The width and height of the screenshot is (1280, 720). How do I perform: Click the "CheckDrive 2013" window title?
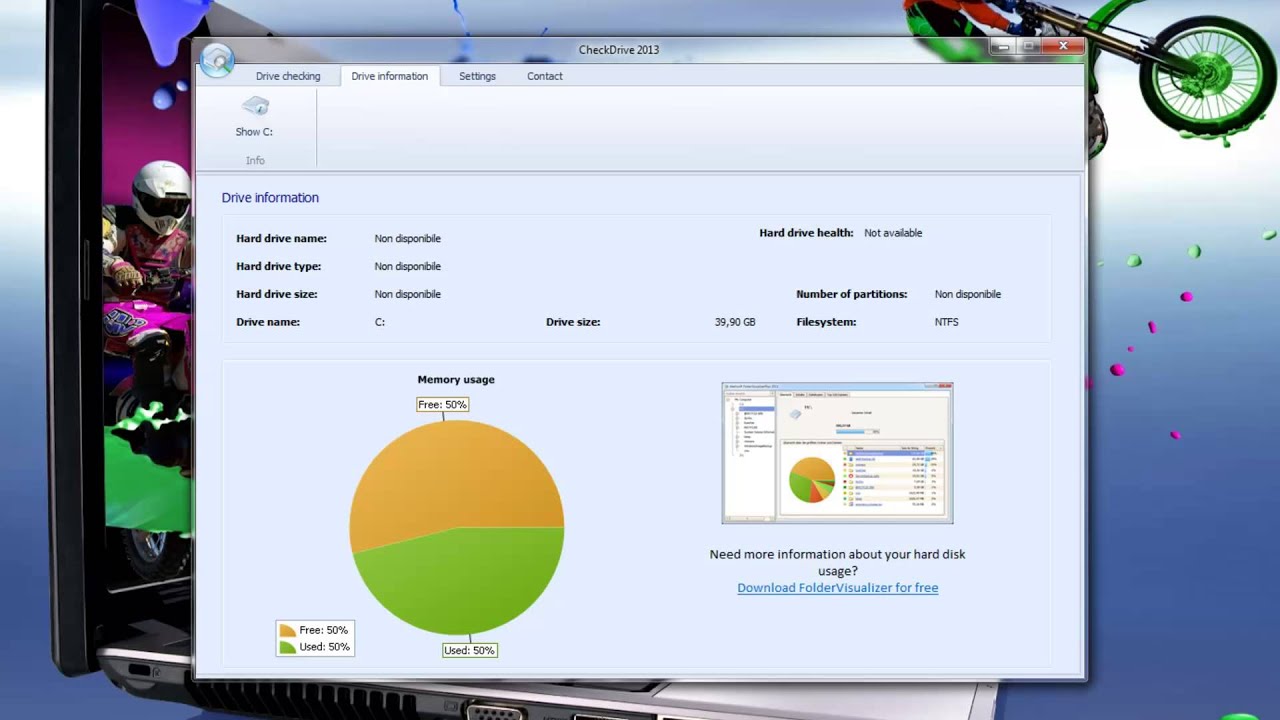point(619,50)
